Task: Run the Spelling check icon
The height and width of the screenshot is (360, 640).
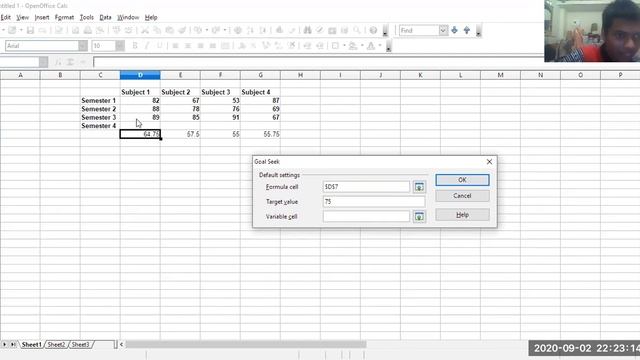Action: click(116, 30)
